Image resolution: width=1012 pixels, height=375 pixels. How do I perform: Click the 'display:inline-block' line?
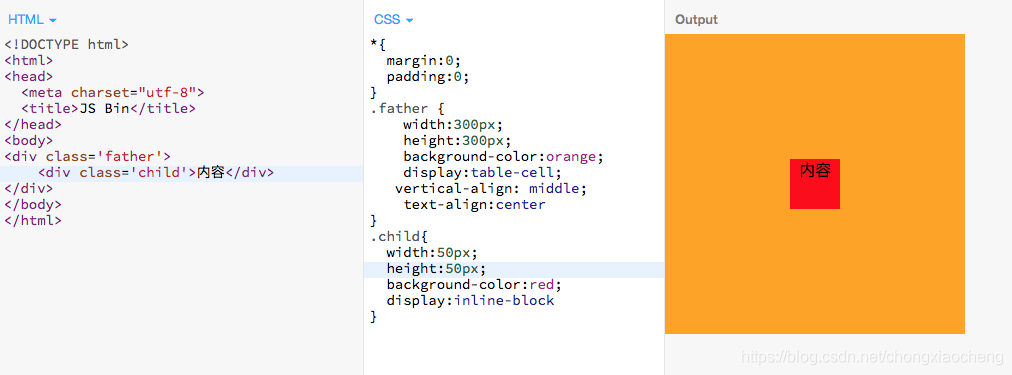coord(471,301)
